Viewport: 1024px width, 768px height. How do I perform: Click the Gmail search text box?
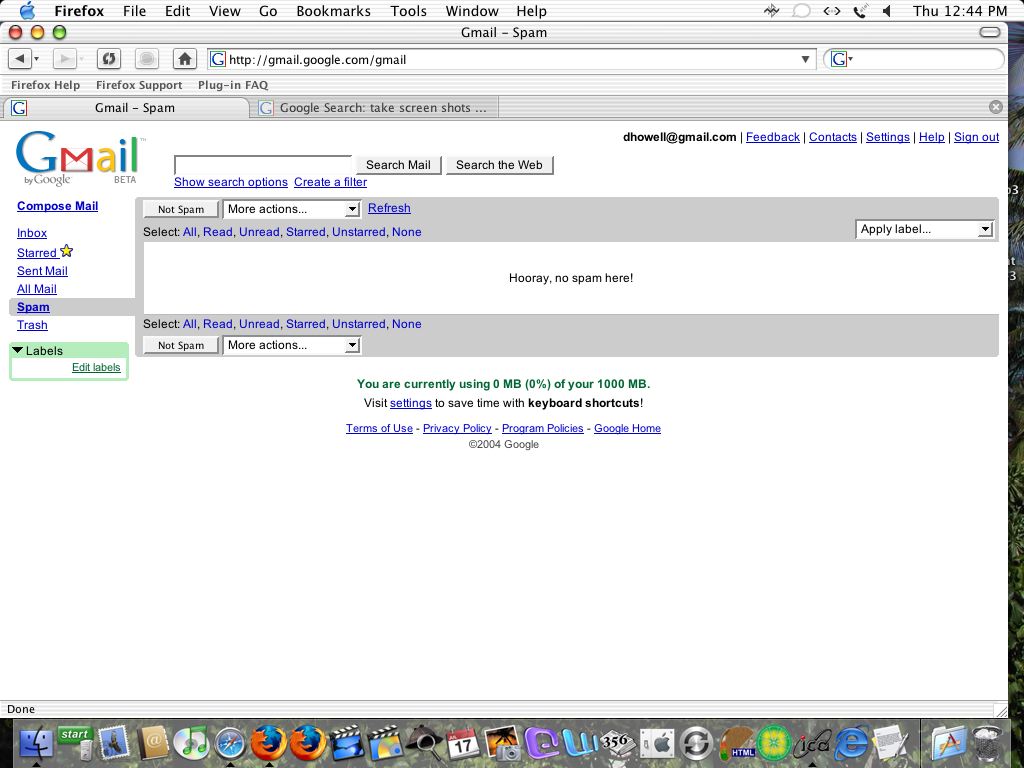[x=263, y=165]
